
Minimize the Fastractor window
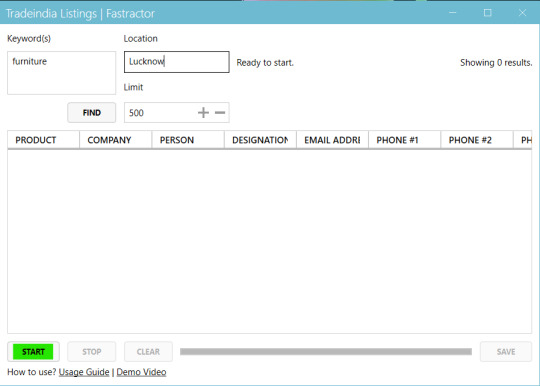453,13
